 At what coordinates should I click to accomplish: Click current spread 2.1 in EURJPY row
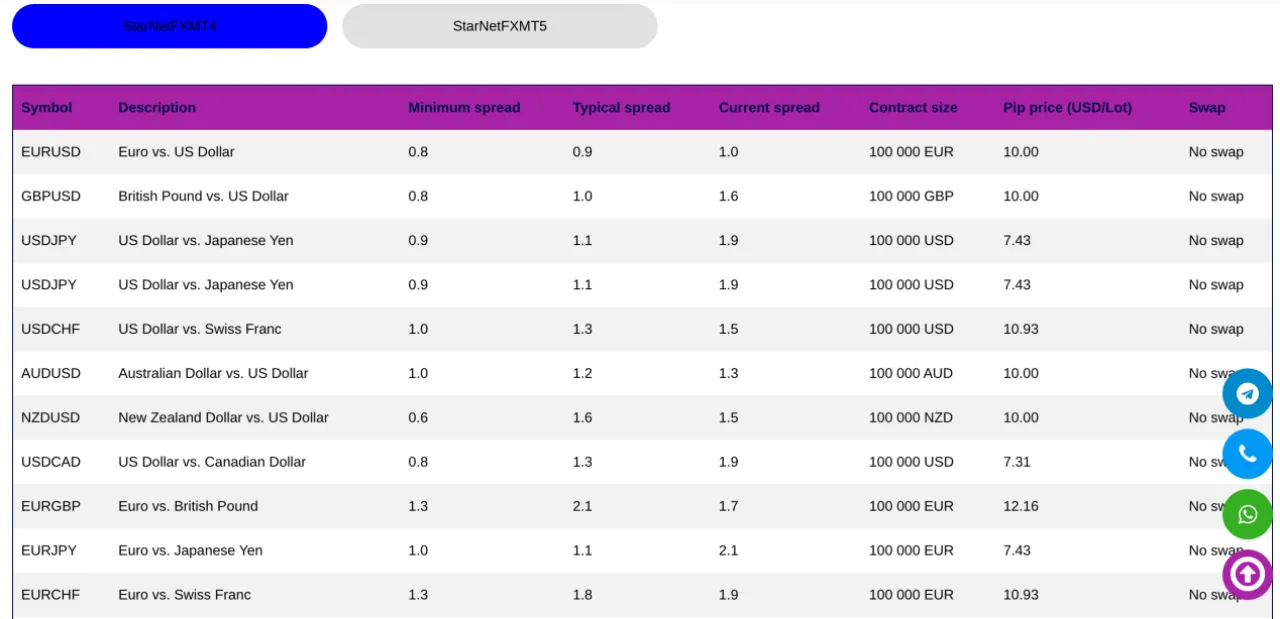(x=728, y=550)
